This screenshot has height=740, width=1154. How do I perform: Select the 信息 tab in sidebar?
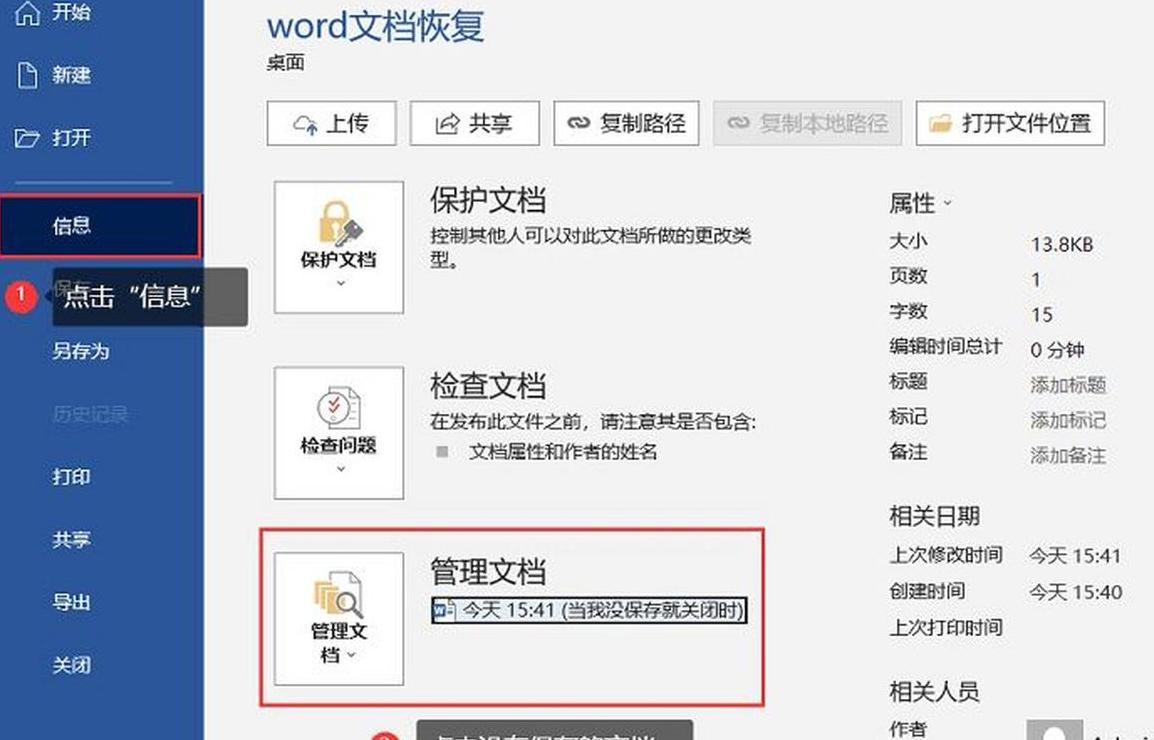pyautogui.click(x=100, y=226)
